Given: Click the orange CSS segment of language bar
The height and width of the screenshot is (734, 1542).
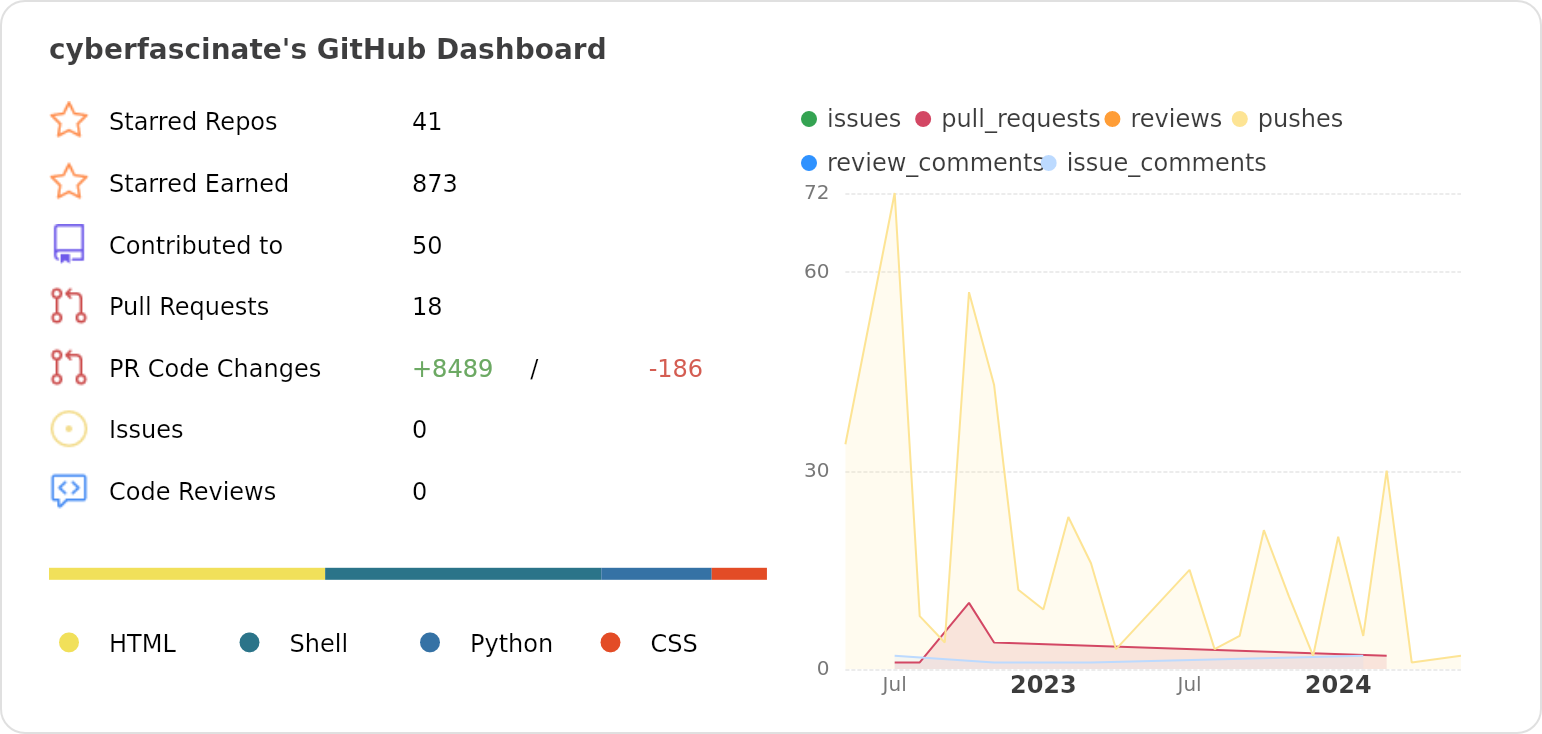Looking at the screenshot, I should [739, 574].
